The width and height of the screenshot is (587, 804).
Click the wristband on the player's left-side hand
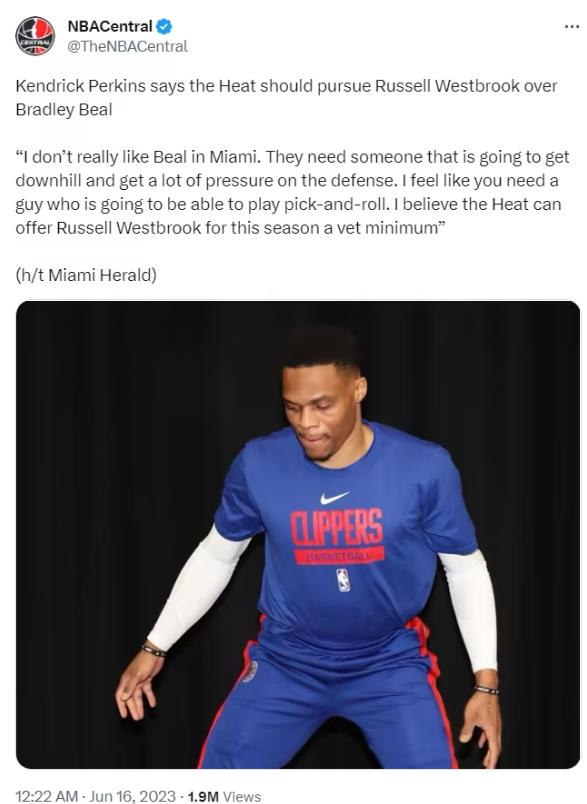click(154, 651)
